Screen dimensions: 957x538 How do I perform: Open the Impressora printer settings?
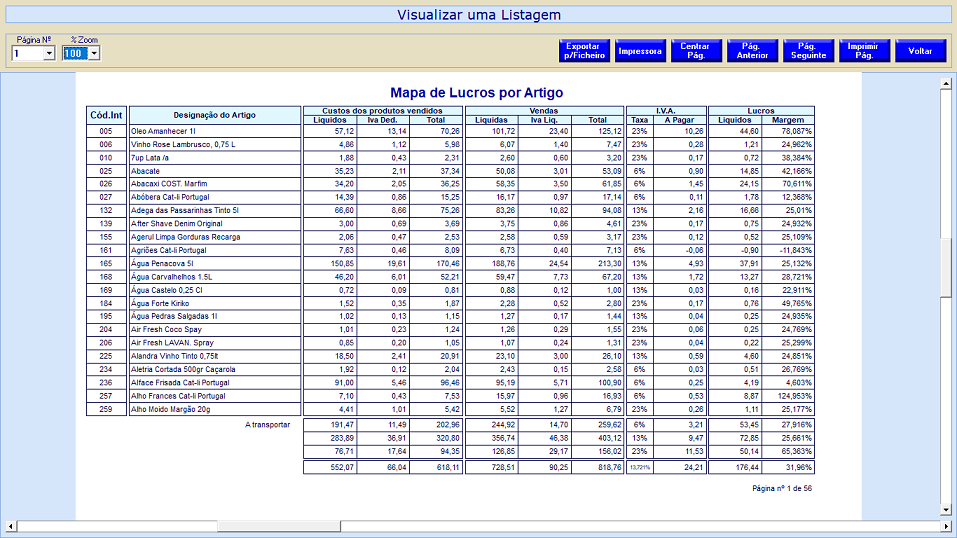[x=640, y=51]
